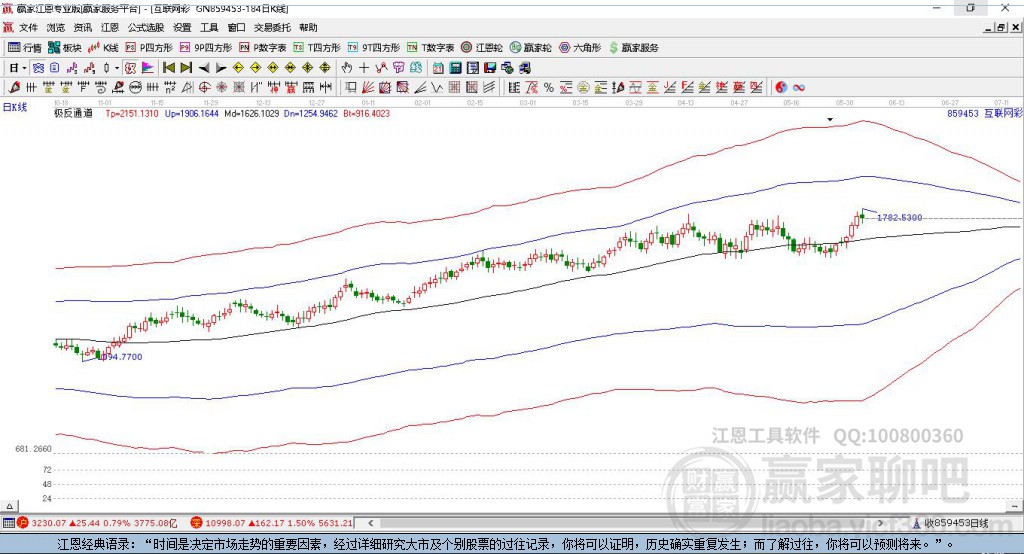Select the crosshair cursor tool
This screenshot has height=554, width=1024.
[364, 68]
